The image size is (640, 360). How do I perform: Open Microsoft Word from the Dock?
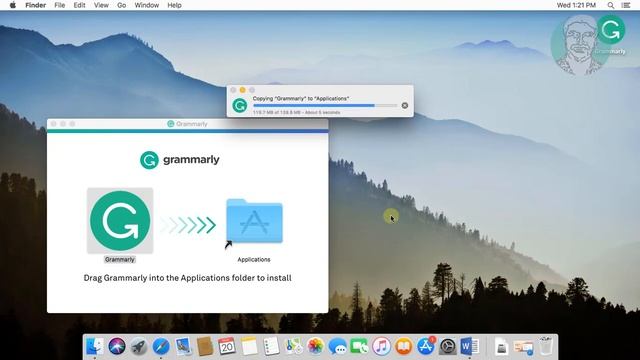(x=469, y=347)
